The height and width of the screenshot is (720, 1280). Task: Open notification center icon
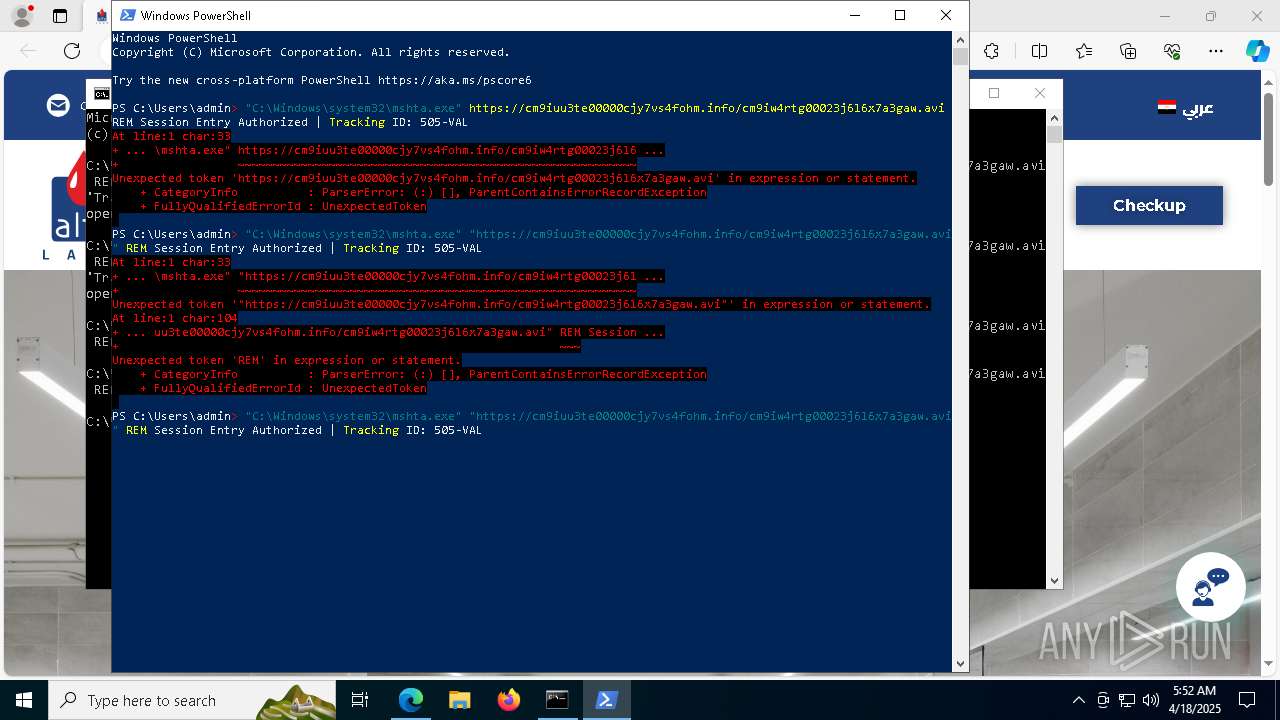1247,700
